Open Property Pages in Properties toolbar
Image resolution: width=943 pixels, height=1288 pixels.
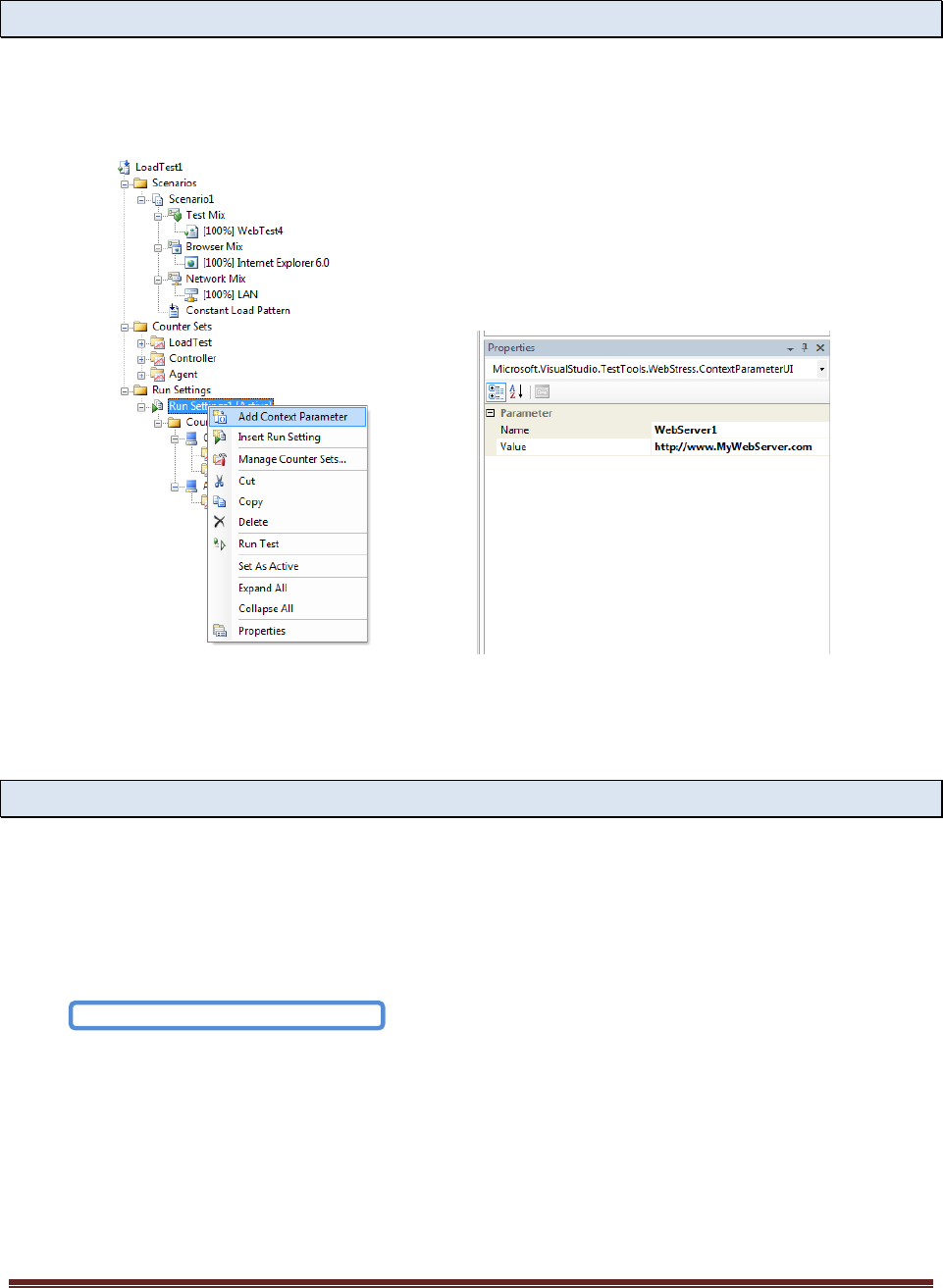542,391
